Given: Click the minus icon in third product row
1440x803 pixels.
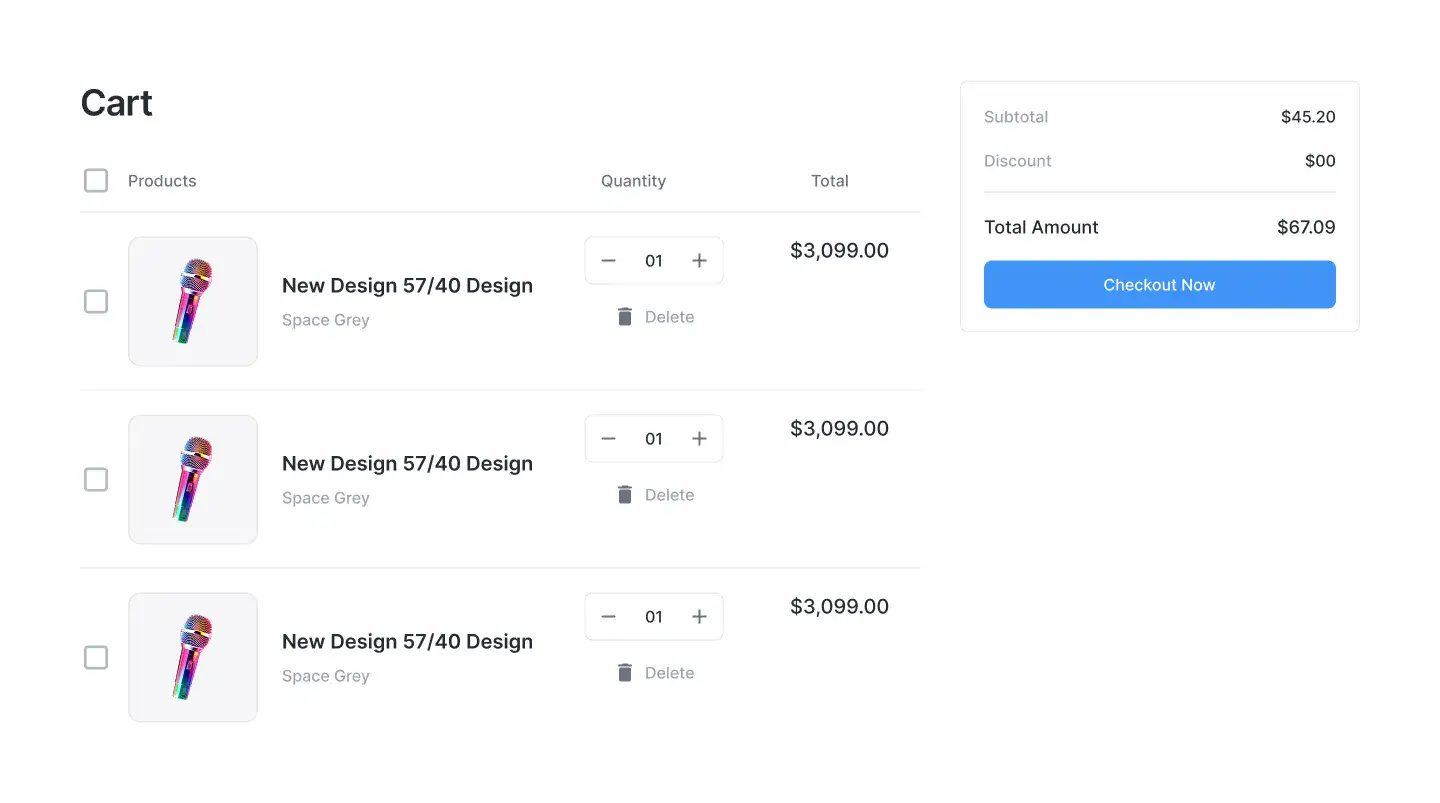Looking at the screenshot, I should pos(608,617).
